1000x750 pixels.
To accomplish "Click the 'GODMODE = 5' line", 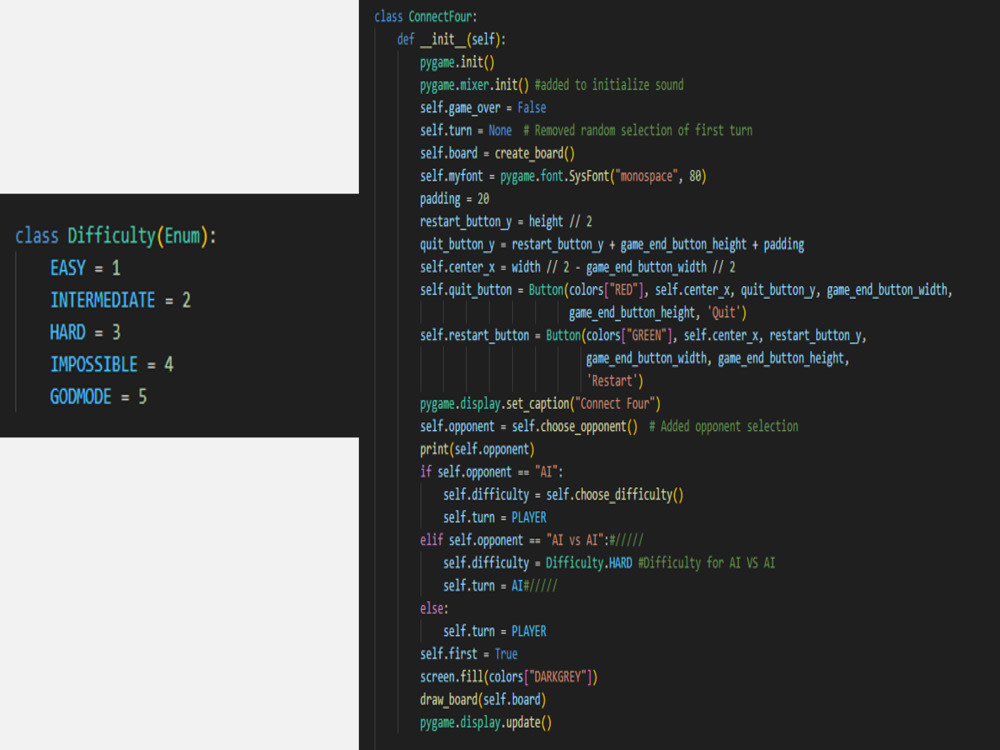I will pyautogui.click(x=98, y=397).
